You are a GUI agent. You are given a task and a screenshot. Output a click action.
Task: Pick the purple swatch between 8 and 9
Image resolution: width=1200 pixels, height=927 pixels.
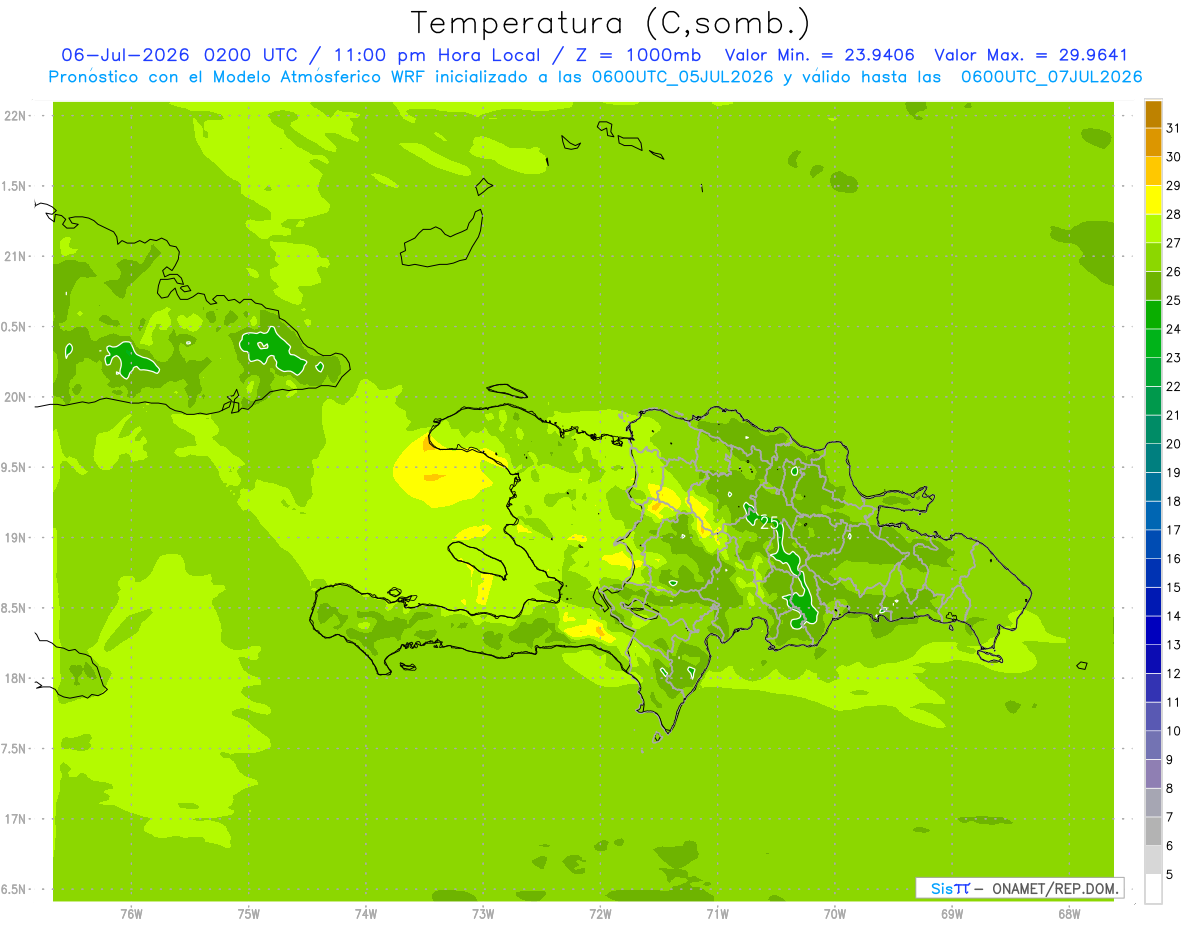pos(1153,775)
